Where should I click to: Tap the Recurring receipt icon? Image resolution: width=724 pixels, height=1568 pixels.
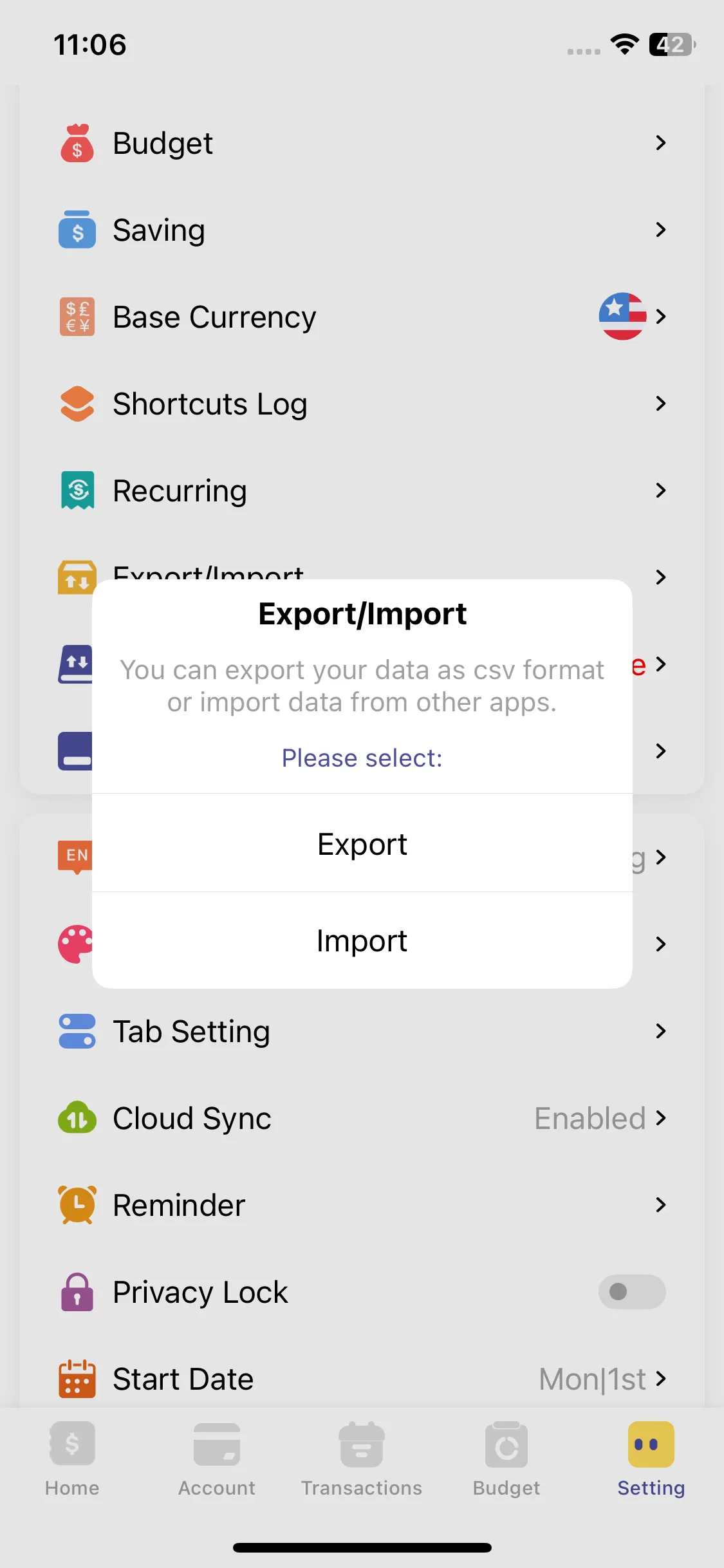pyautogui.click(x=77, y=490)
